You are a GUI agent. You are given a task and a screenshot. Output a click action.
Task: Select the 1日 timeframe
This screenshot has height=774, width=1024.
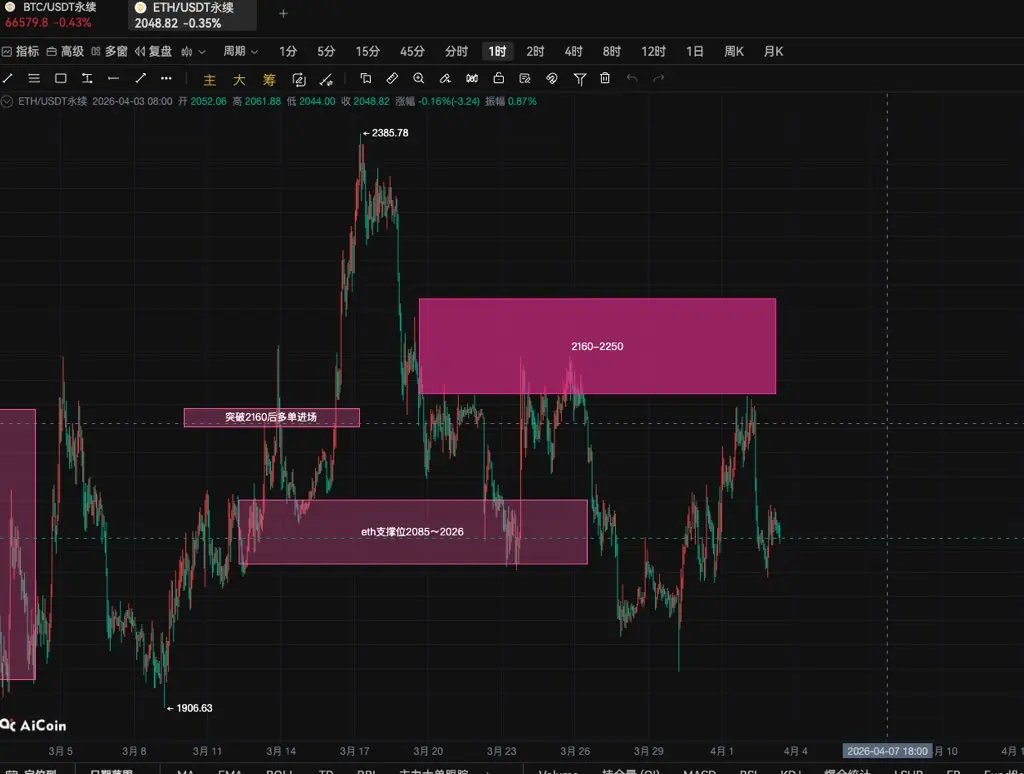[695, 51]
